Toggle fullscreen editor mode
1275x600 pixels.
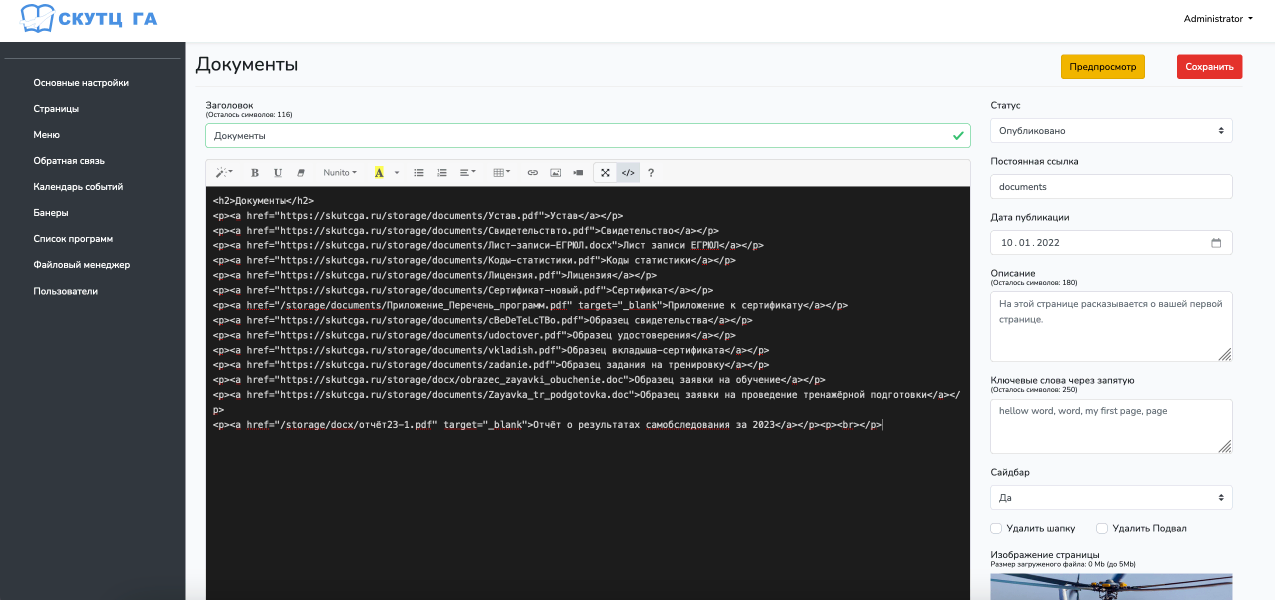point(605,173)
